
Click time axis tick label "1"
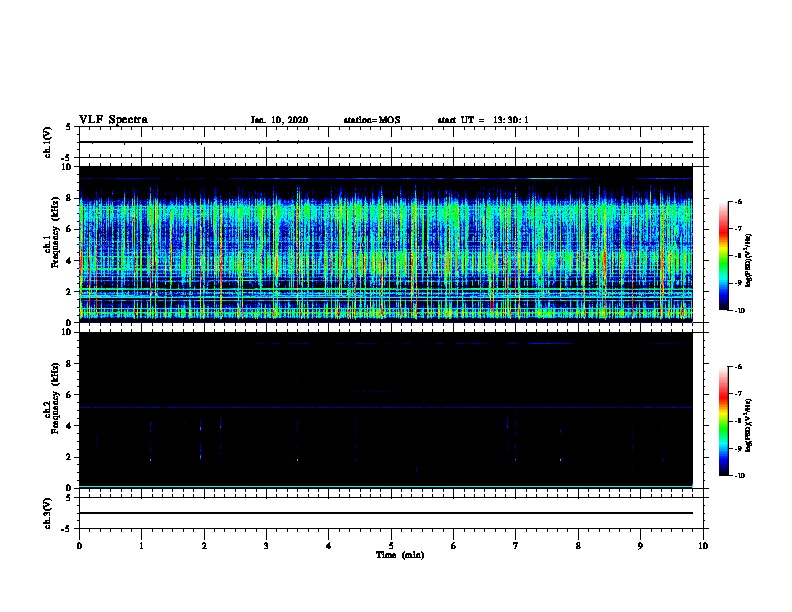coord(141,546)
